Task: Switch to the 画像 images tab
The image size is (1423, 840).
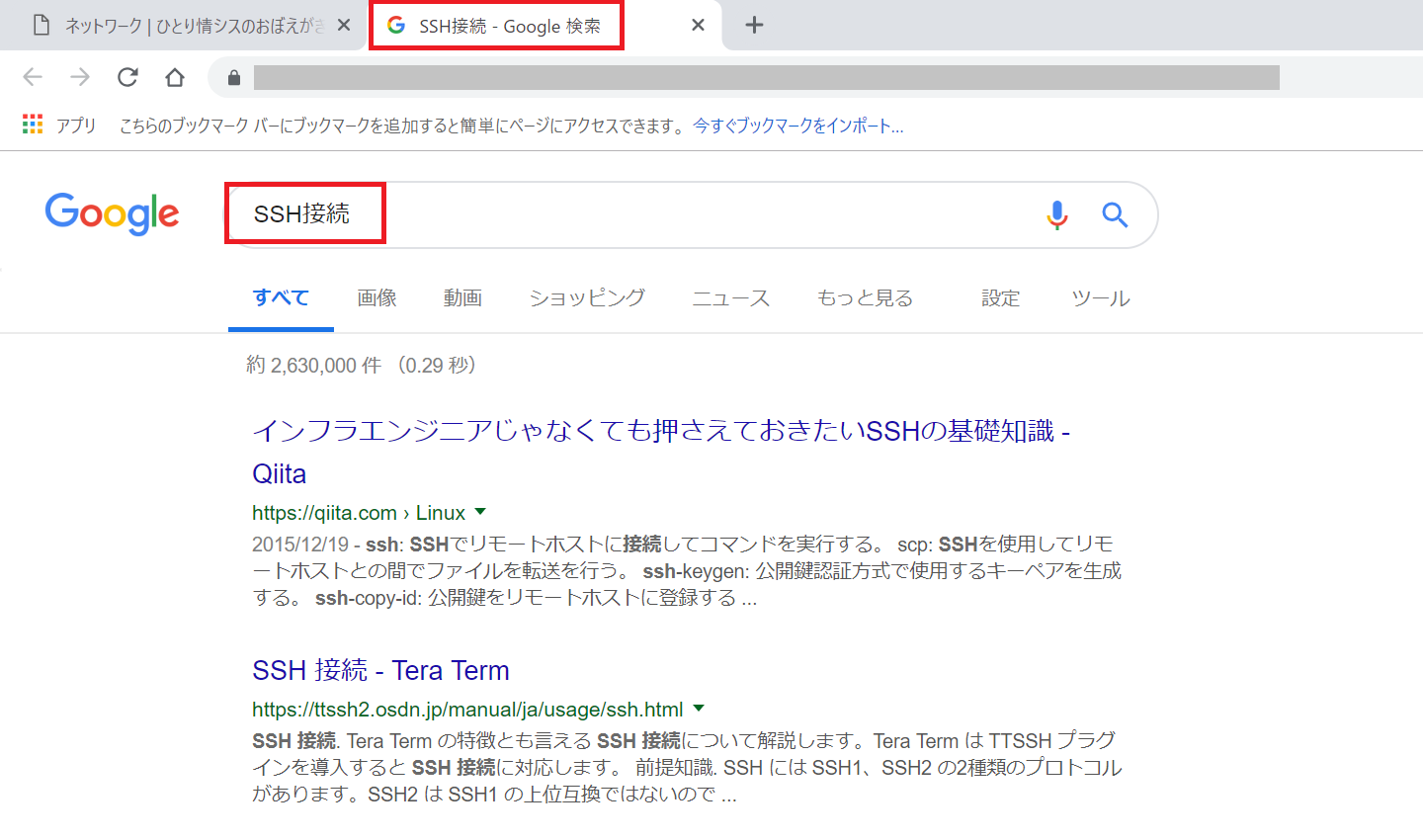Action: [x=377, y=298]
